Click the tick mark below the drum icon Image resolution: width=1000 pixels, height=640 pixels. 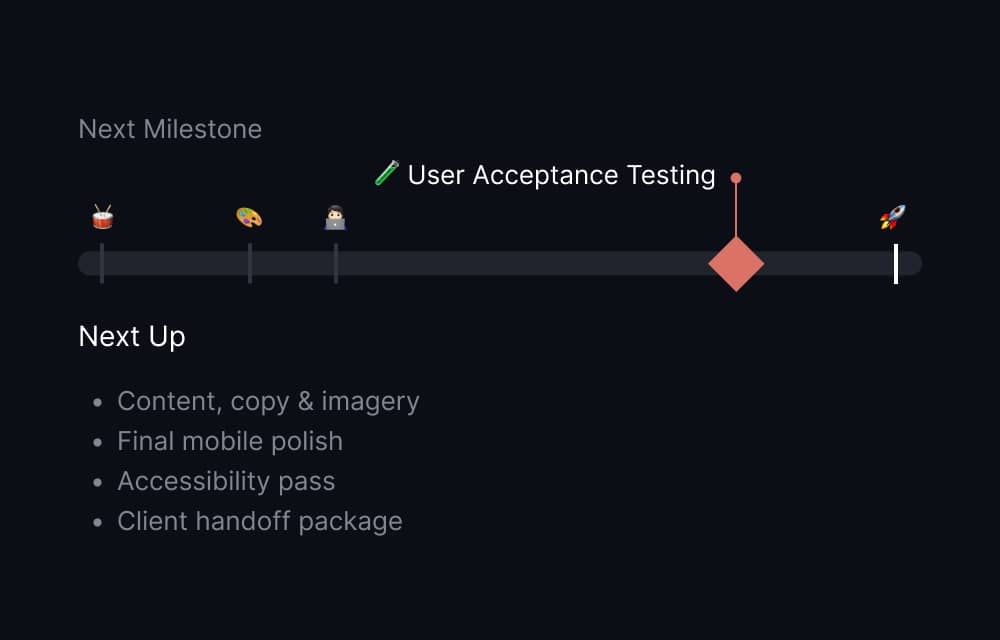click(x=100, y=263)
